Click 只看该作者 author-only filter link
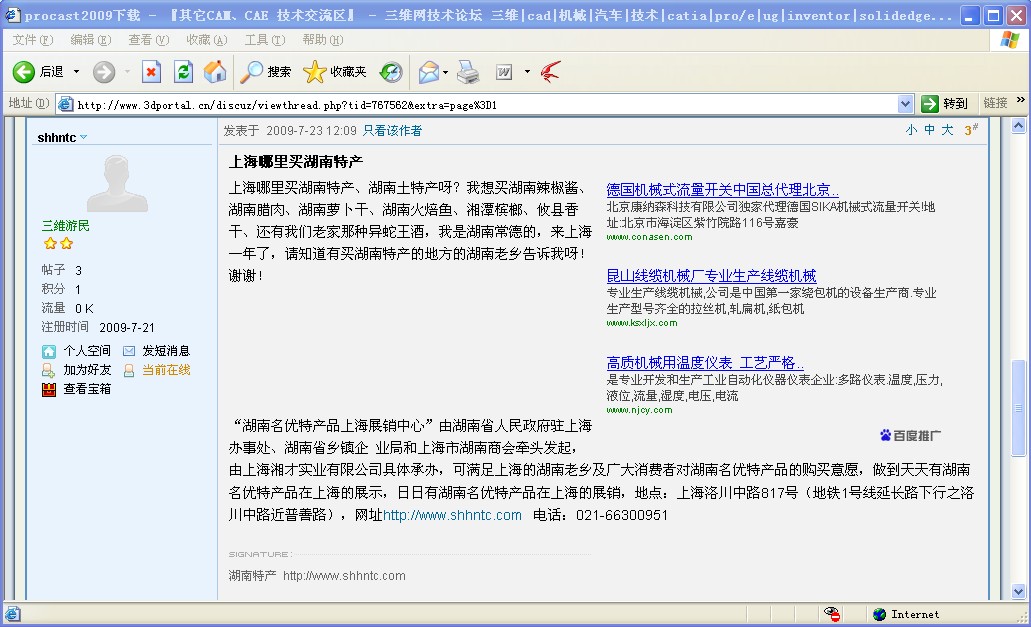The height and width of the screenshot is (627, 1031). pyautogui.click(x=393, y=131)
